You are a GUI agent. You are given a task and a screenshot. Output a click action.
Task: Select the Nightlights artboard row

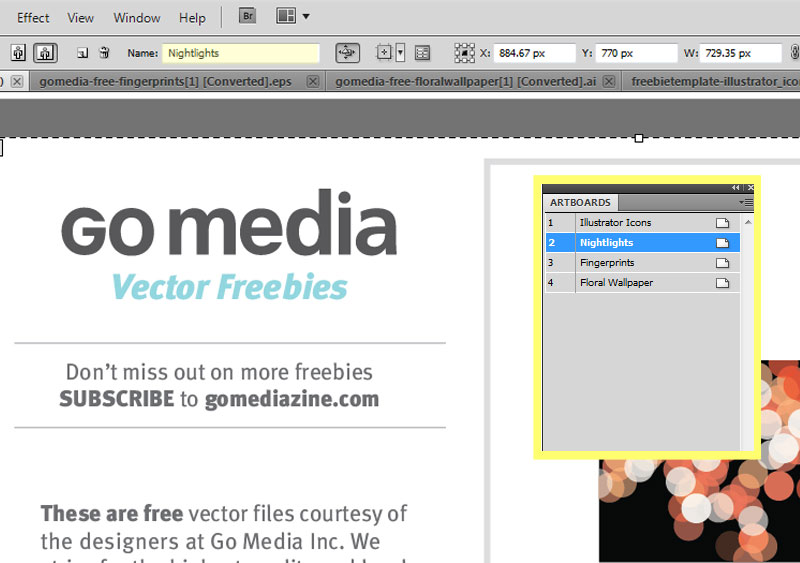643,242
